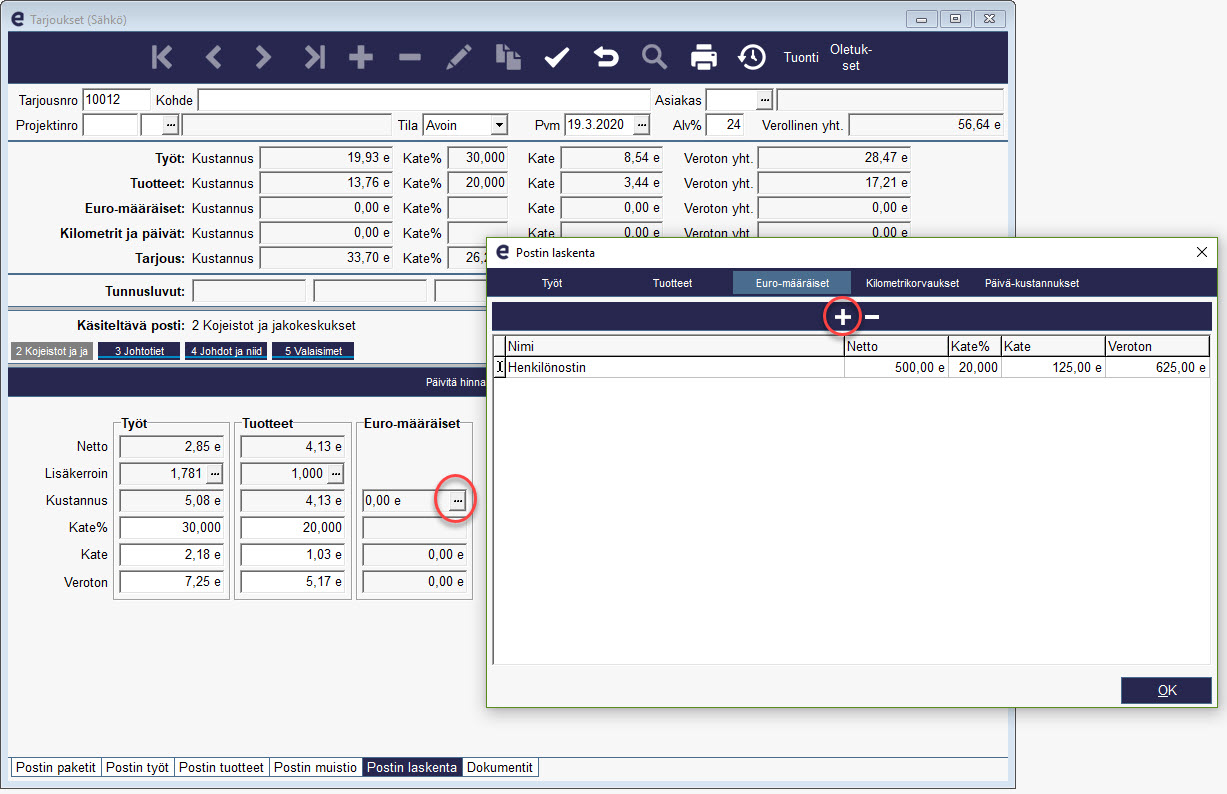Screen dimensions: 1227x794
Task: Open Kilometrikorvaukset tab in dialog
Action: click(x=913, y=283)
